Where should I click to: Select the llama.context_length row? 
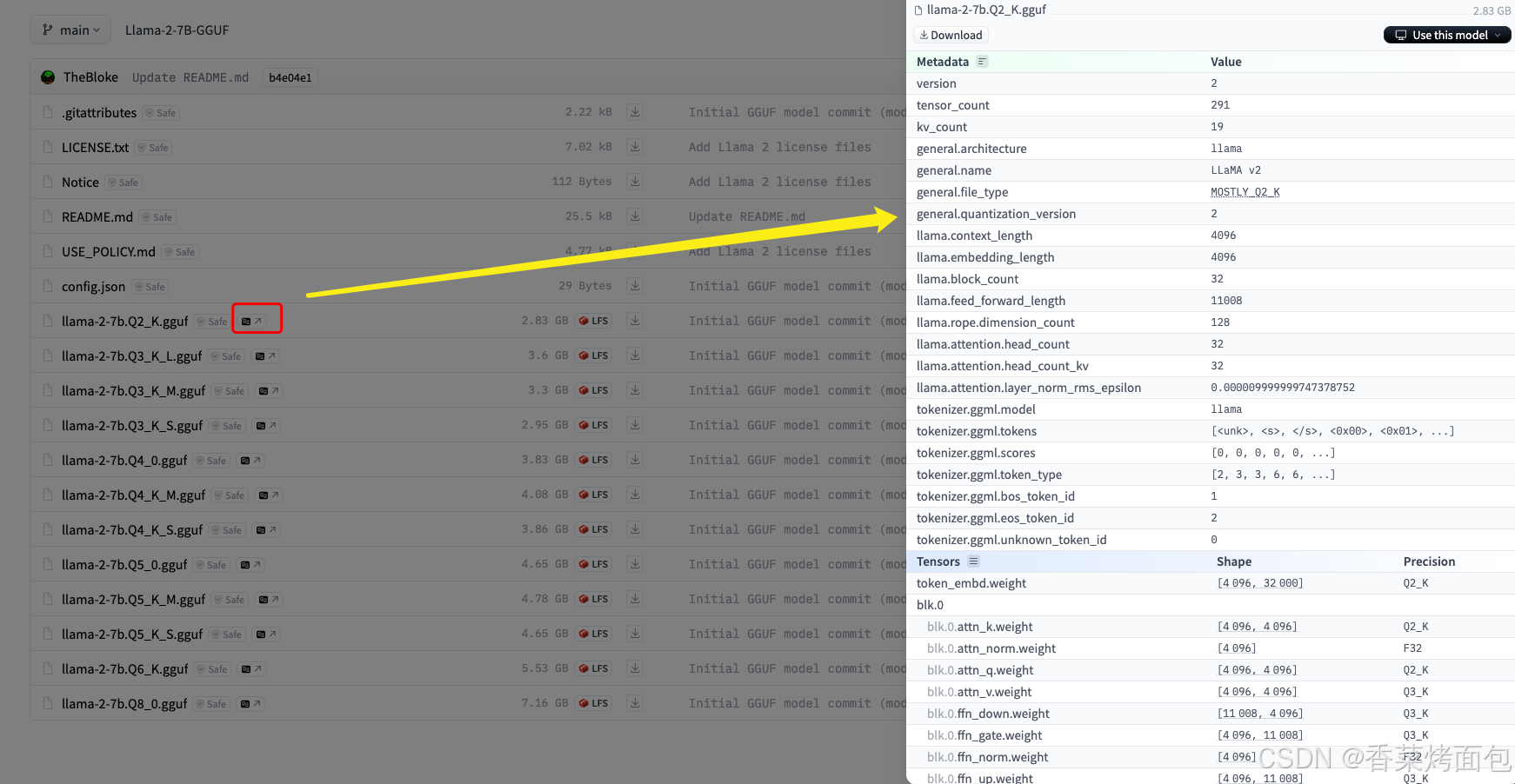(1211, 236)
